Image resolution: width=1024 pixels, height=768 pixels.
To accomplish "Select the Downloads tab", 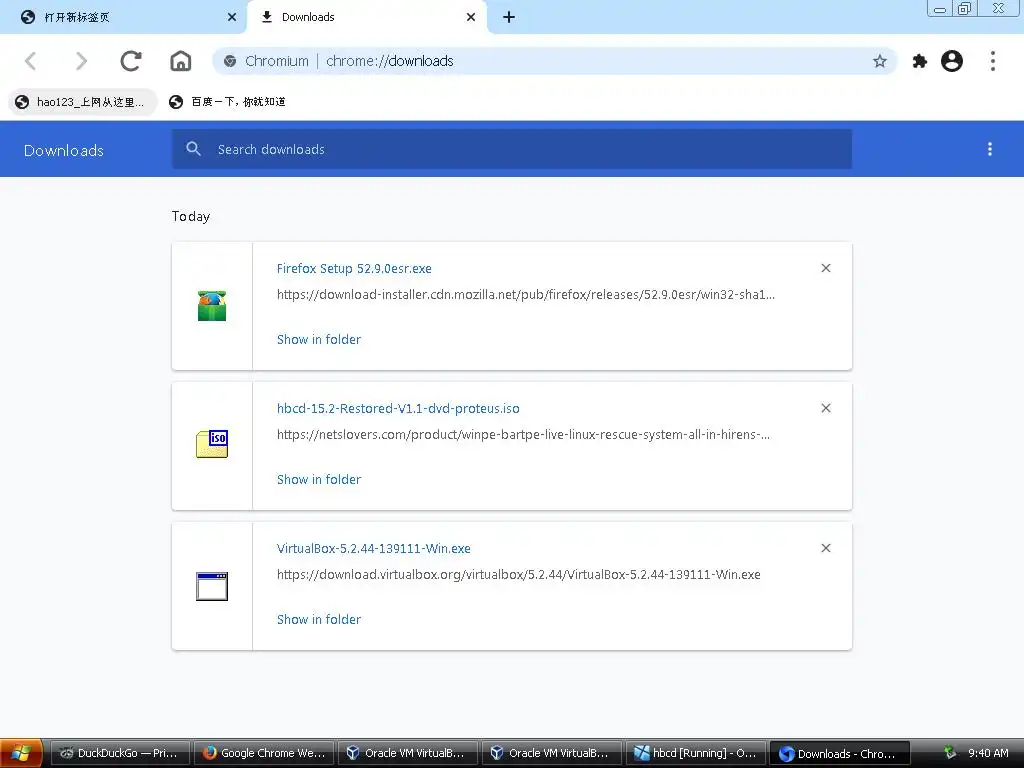I will click(x=367, y=17).
